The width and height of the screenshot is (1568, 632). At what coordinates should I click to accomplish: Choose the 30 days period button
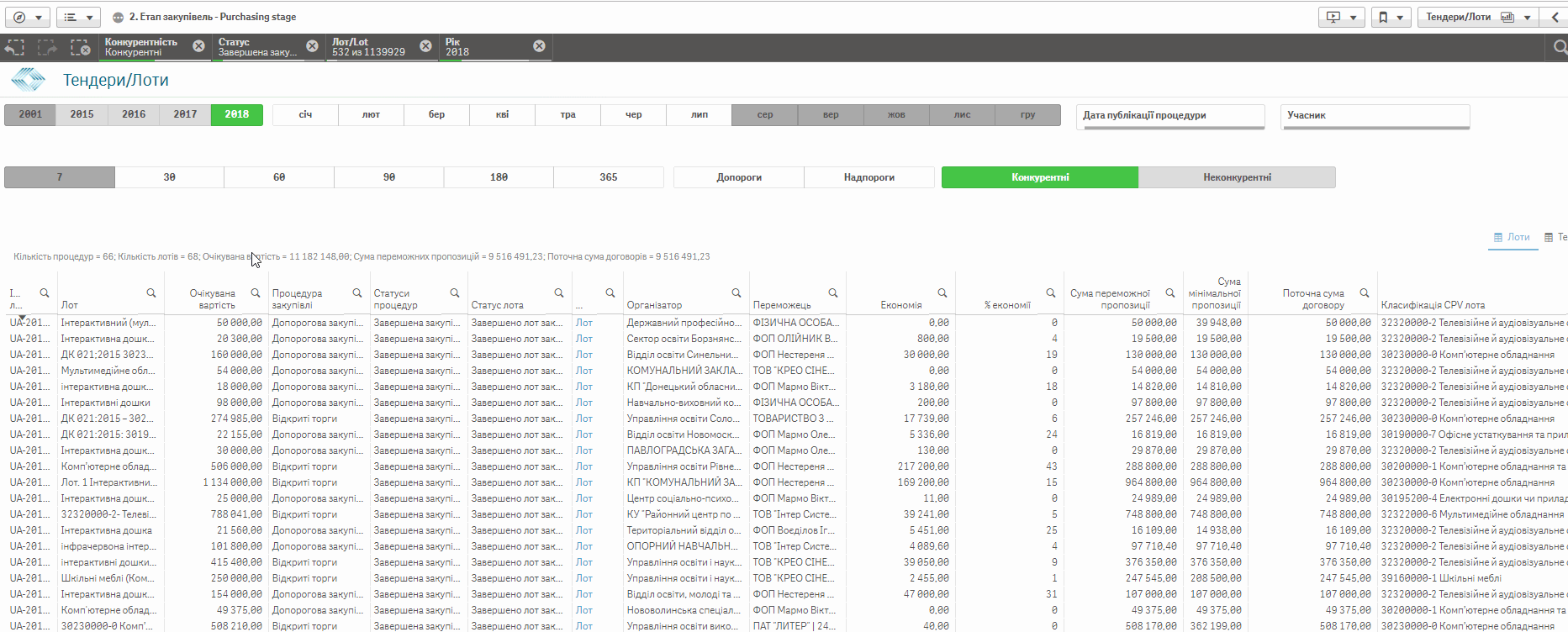[170, 177]
